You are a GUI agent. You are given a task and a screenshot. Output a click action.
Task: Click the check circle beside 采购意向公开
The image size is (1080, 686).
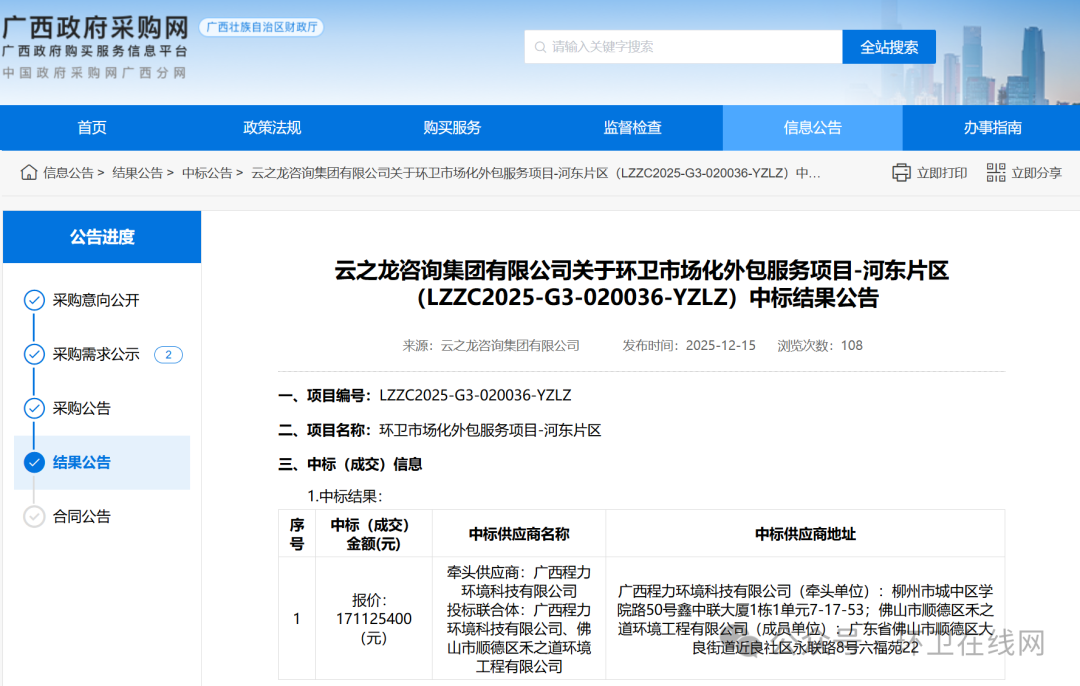click(x=34, y=300)
